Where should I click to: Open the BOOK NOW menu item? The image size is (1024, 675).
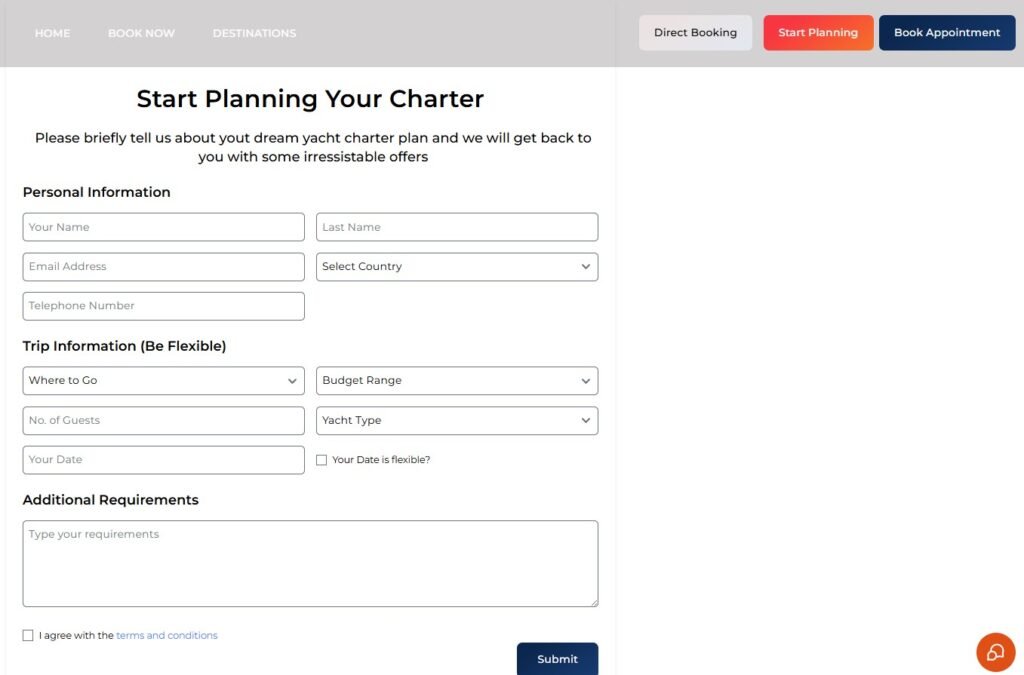coord(141,33)
